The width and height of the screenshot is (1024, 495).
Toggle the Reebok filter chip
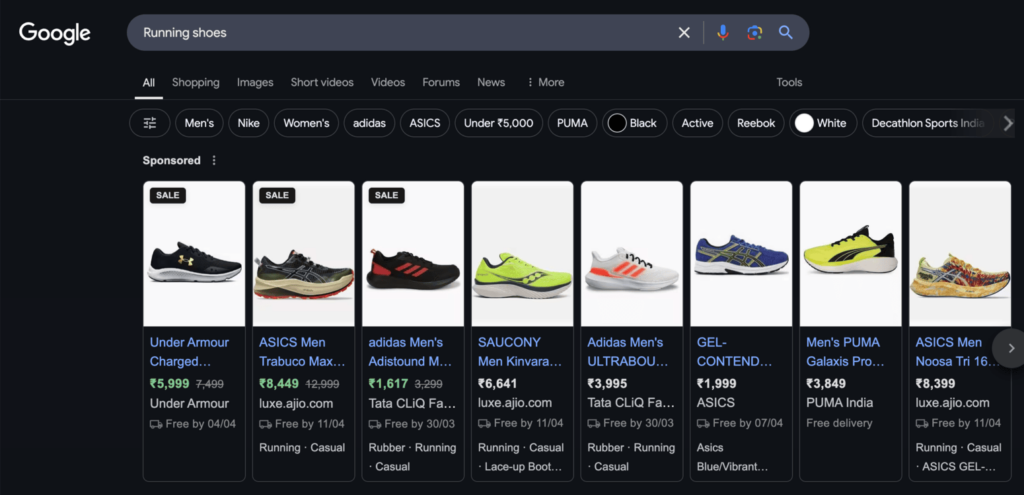[756, 123]
